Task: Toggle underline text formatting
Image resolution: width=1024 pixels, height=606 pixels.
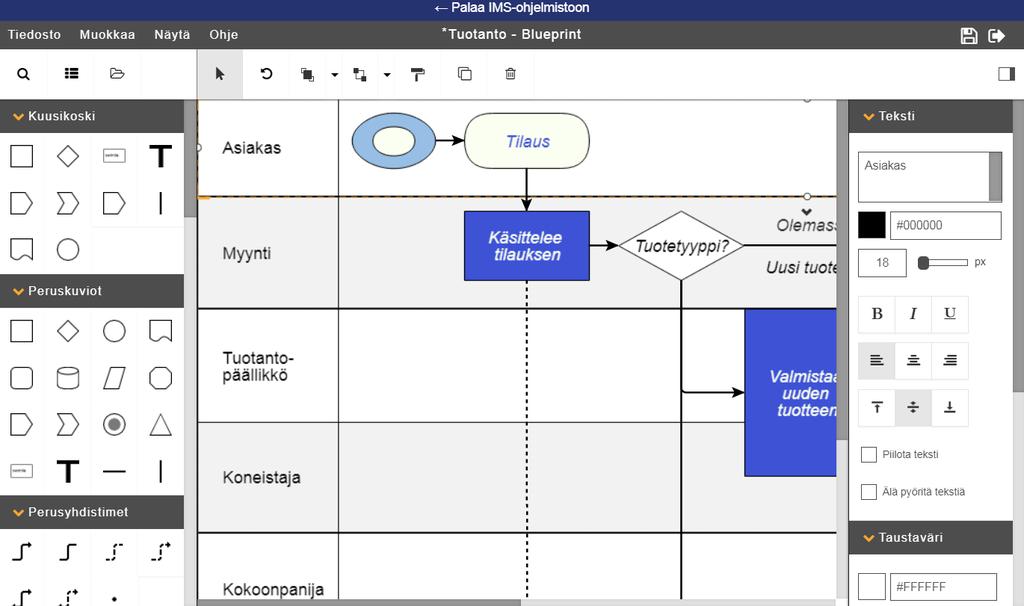Action: click(950, 314)
